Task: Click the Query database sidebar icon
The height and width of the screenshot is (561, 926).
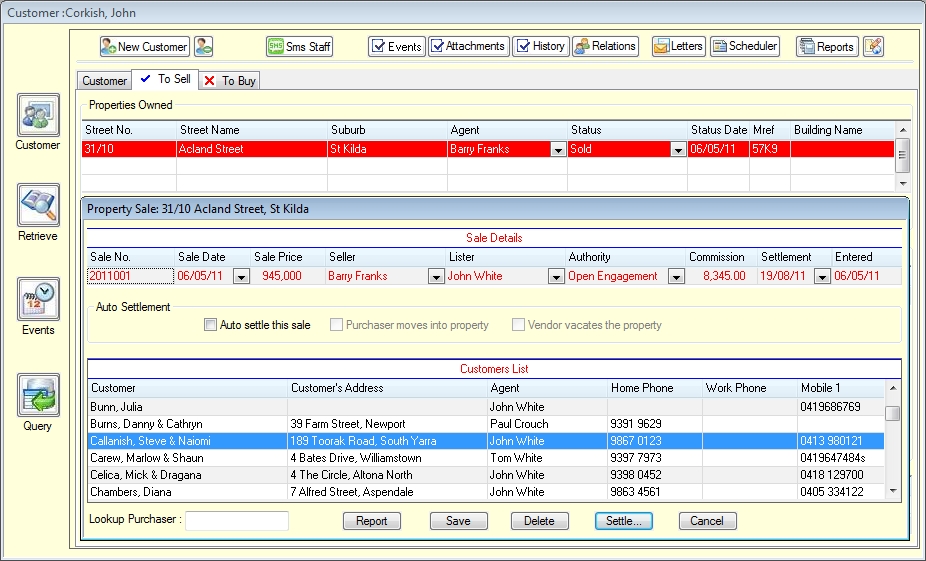Action: 38,395
